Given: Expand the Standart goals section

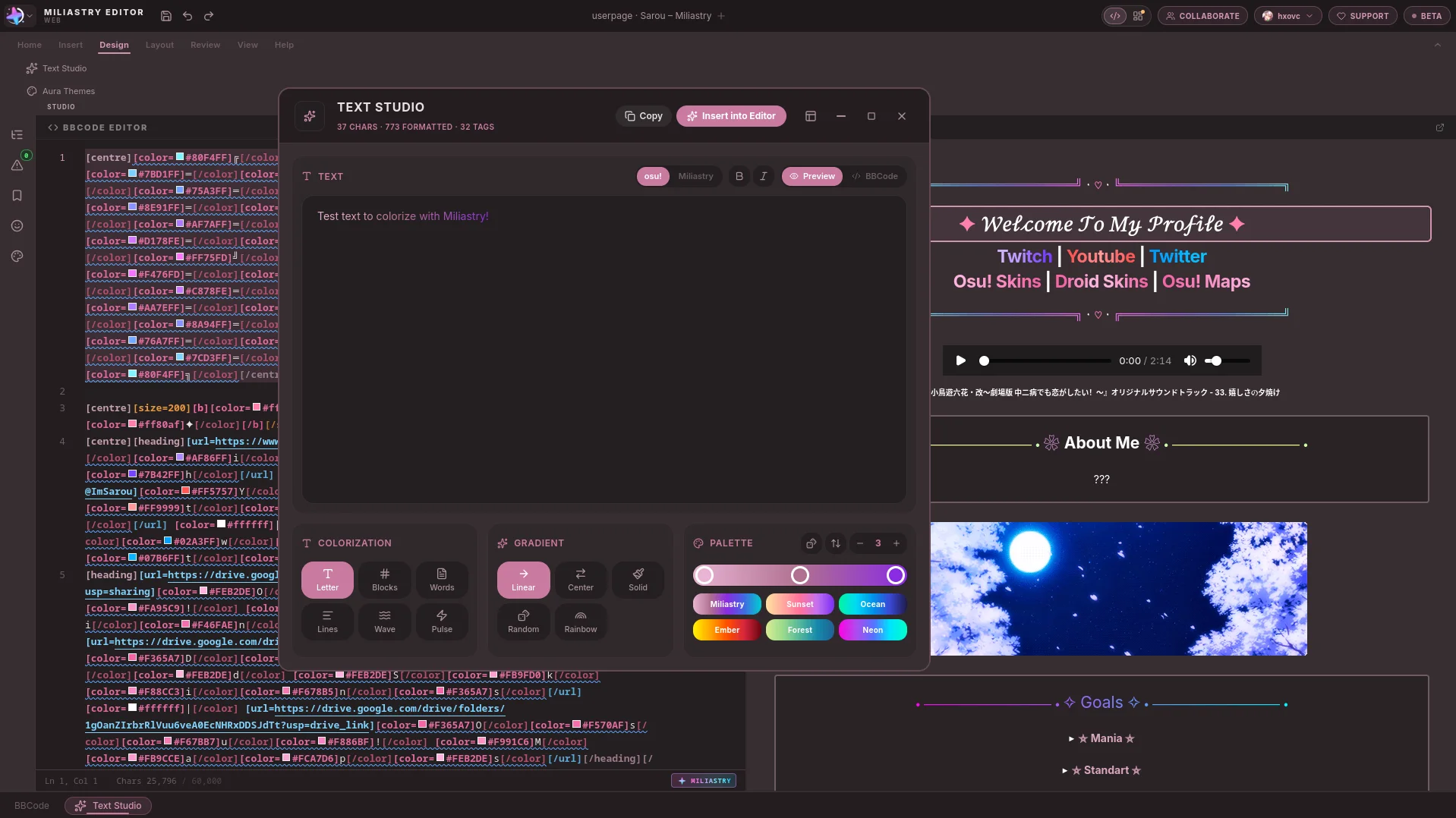Looking at the screenshot, I should pyautogui.click(x=1101, y=770).
